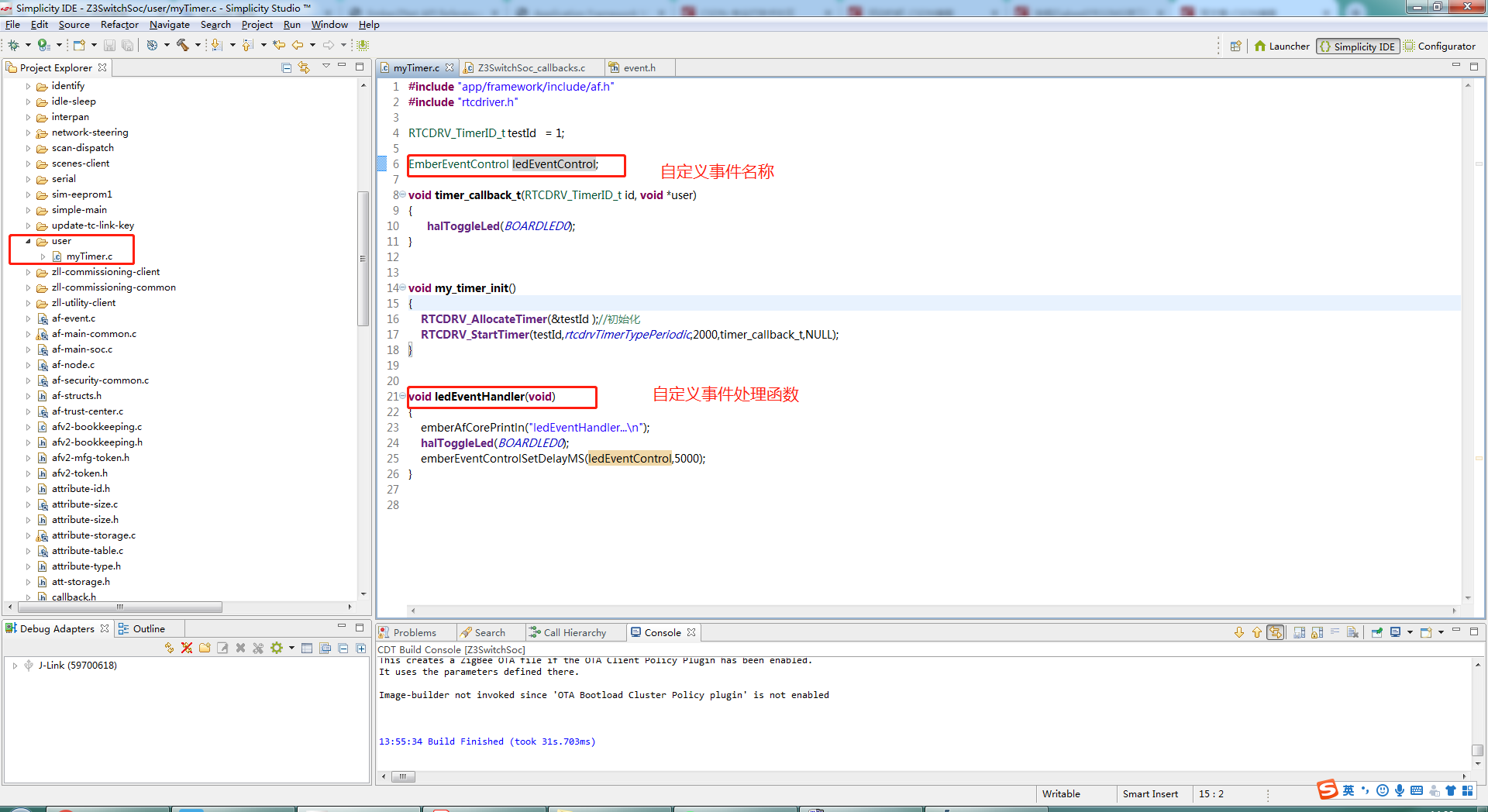Click the Sogou input method S icon
1488x812 pixels.
(x=1328, y=790)
